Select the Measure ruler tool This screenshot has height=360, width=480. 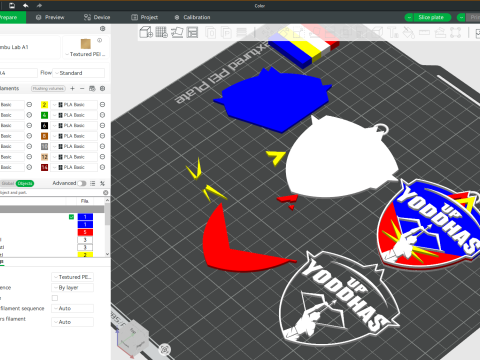click(x=424, y=32)
